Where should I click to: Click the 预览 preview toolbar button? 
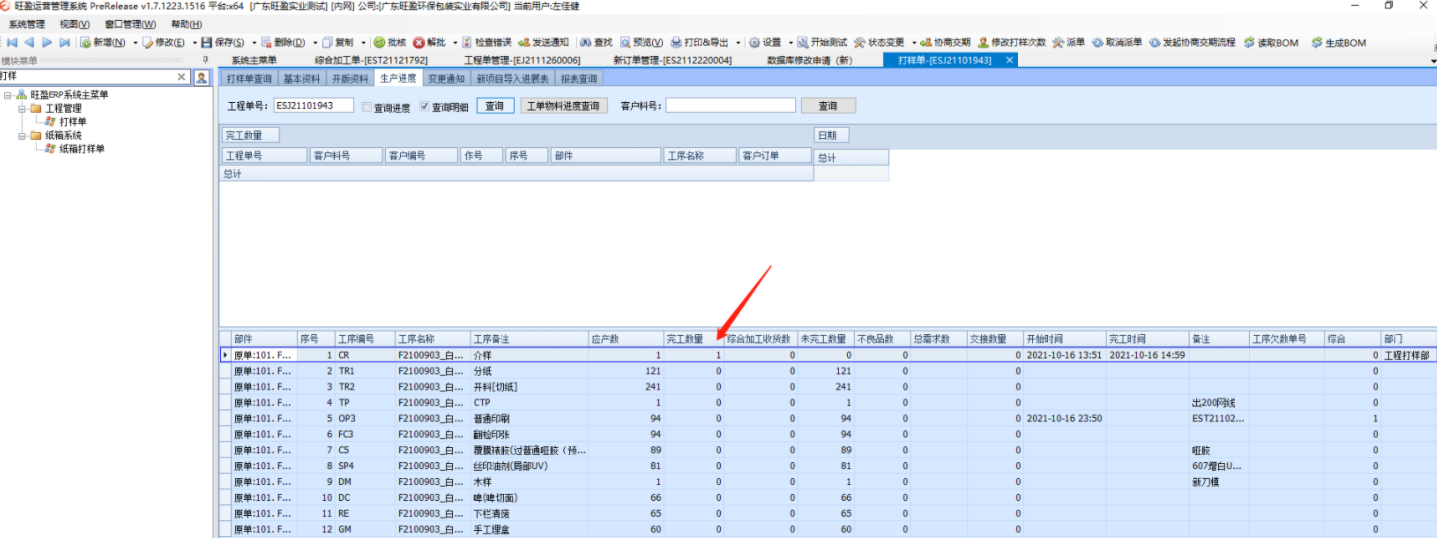[x=642, y=43]
